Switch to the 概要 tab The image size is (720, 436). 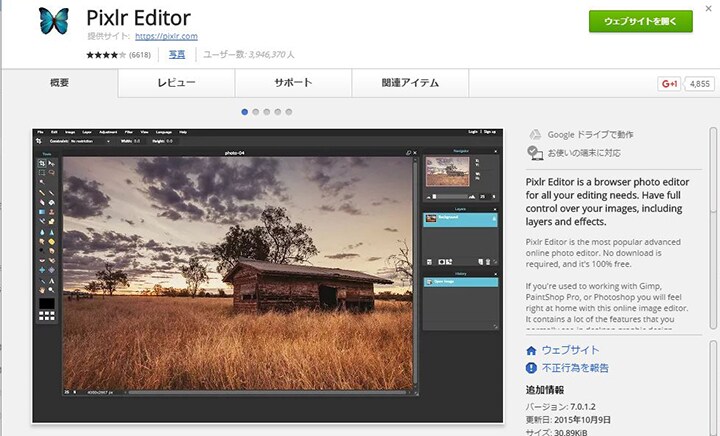[x=59, y=83]
